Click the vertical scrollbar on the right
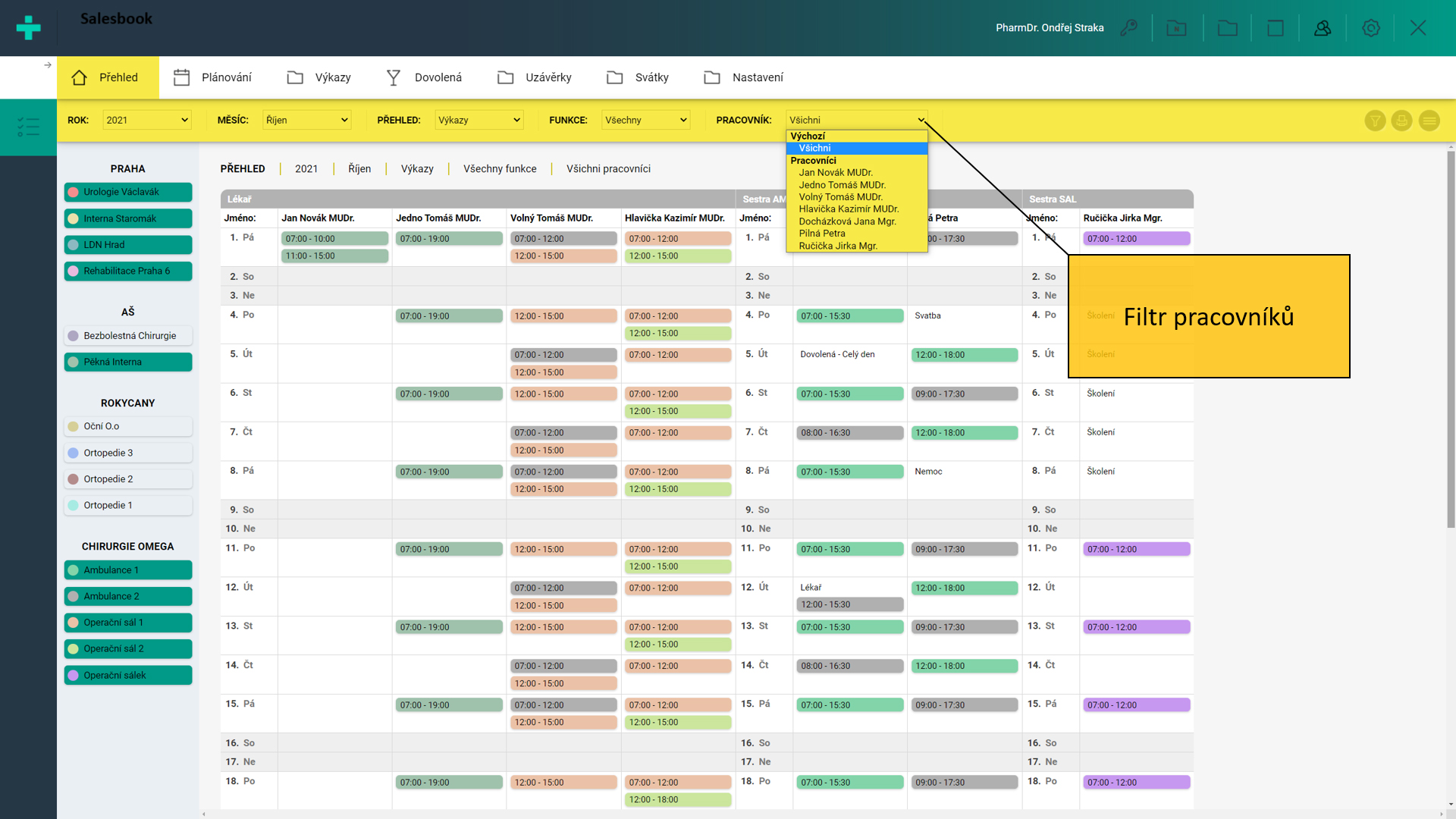The height and width of the screenshot is (819, 1456). coord(1450,337)
